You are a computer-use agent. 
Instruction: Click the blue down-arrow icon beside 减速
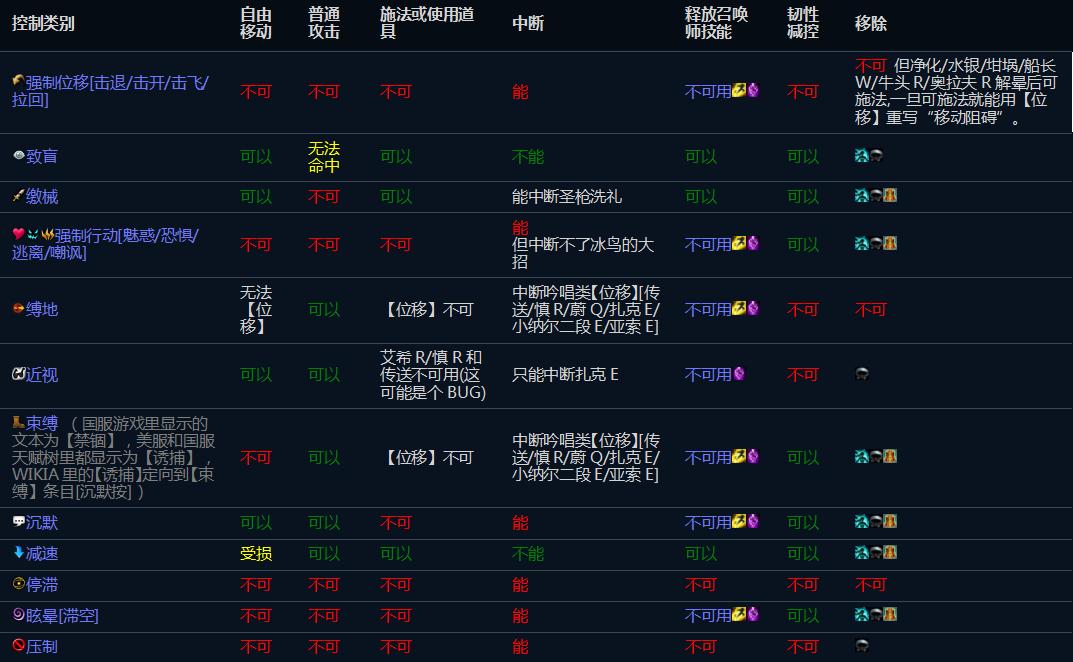(x=18, y=552)
